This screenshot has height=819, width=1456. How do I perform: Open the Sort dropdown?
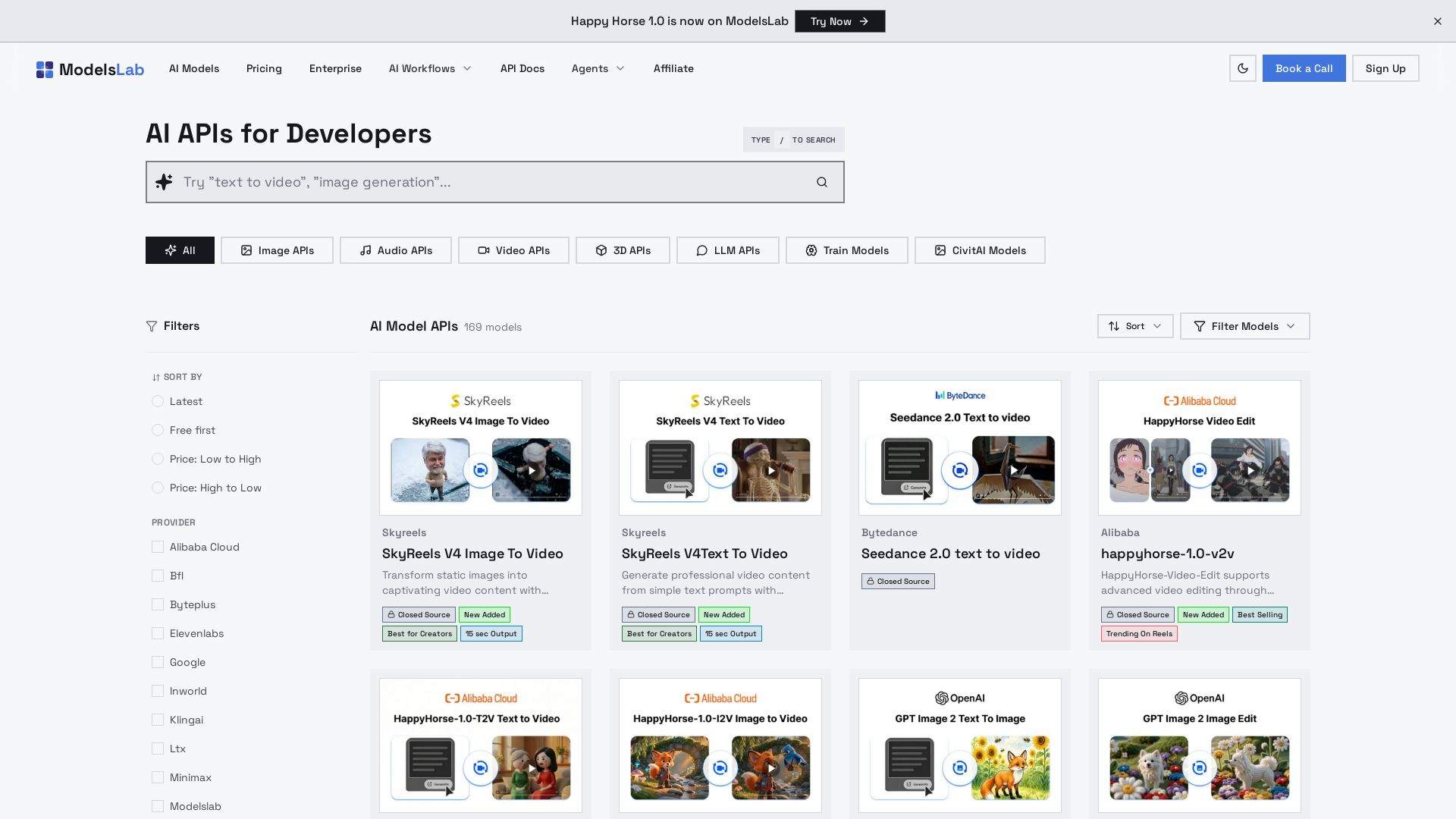[x=1135, y=326]
